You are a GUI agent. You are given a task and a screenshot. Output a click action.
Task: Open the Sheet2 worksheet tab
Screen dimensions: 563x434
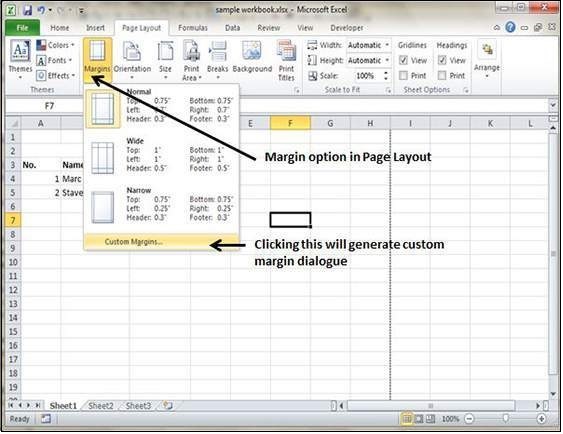[101, 406]
